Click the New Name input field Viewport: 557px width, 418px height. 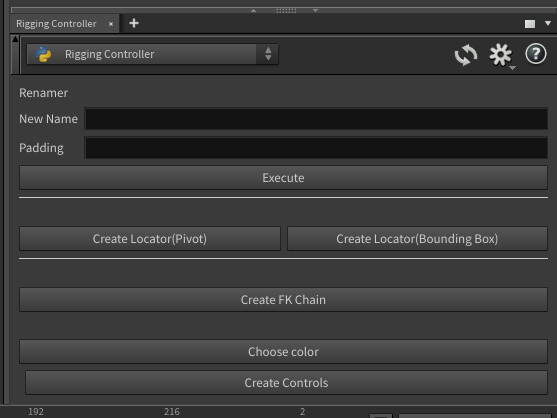pyautogui.click(x=316, y=119)
